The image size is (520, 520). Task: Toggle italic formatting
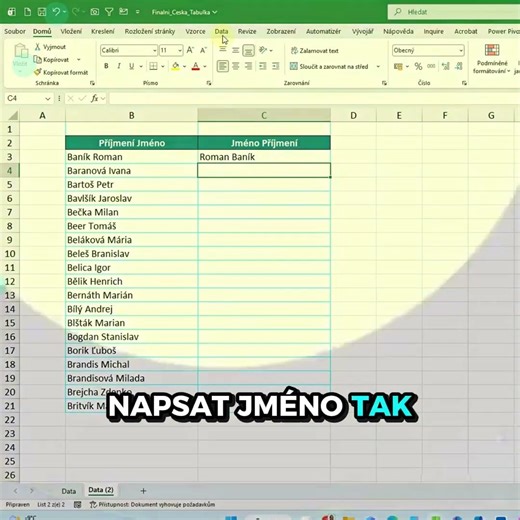[119, 66]
